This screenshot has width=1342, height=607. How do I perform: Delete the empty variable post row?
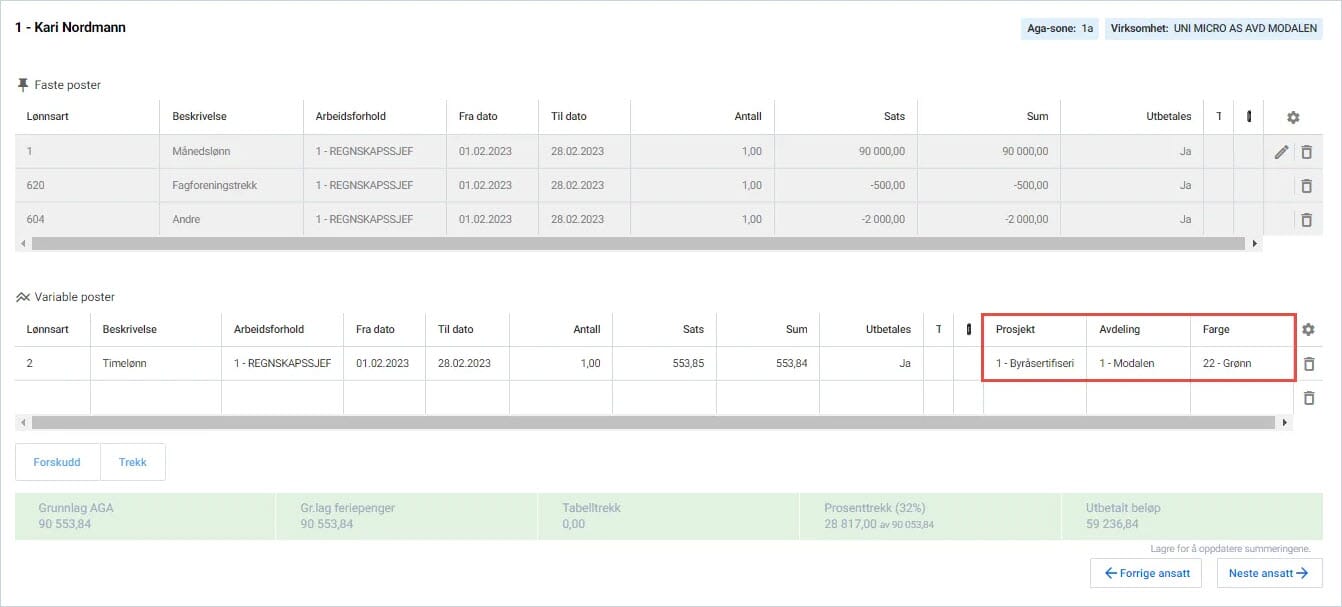(x=1308, y=398)
